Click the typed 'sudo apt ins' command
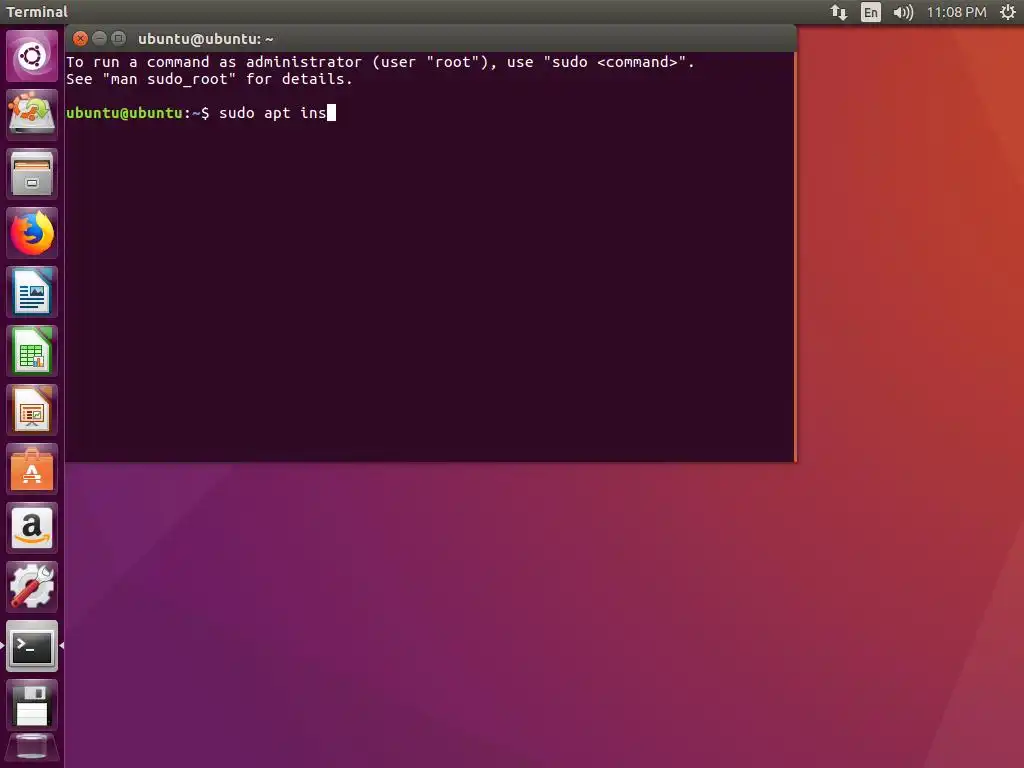Image resolution: width=1024 pixels, height=768 pixels. 272,113
